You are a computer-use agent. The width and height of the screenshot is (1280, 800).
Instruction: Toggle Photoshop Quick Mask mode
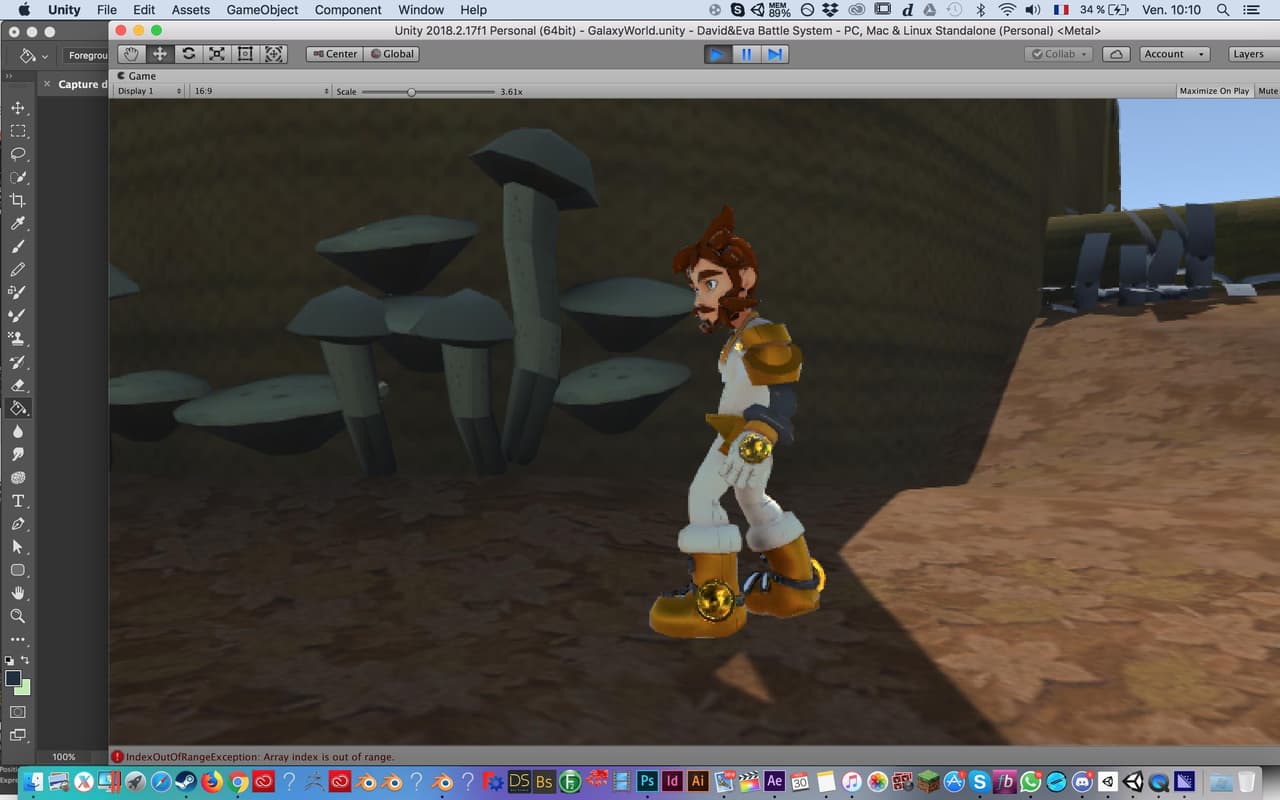pos(18,712)
